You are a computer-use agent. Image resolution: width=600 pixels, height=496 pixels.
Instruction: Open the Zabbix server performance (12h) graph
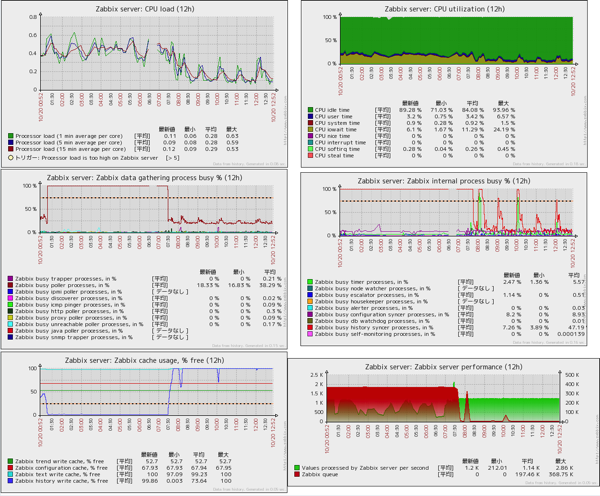tap(444, 425)
